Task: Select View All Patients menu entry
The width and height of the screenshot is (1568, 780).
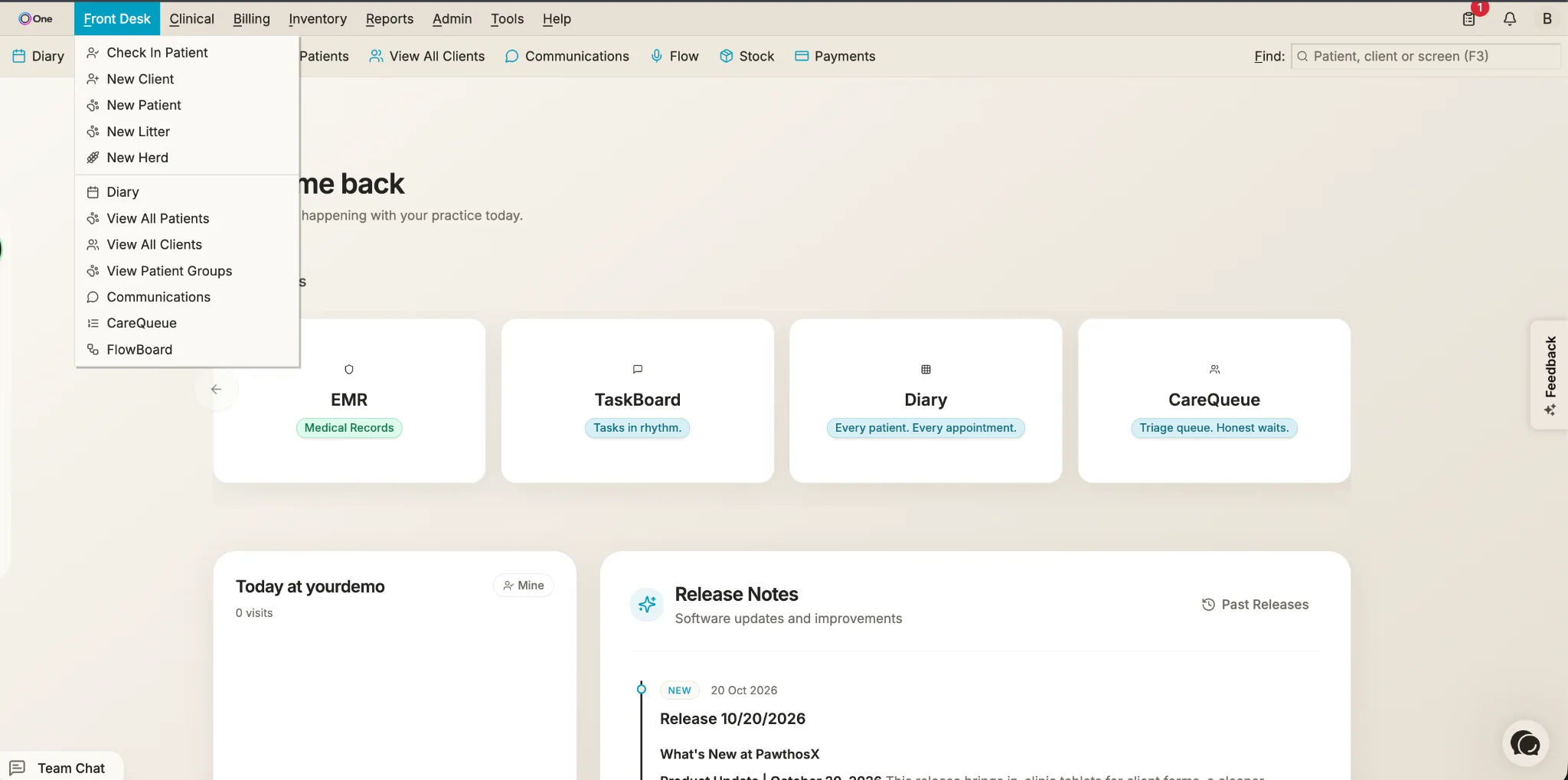Action: click(187, 218)
